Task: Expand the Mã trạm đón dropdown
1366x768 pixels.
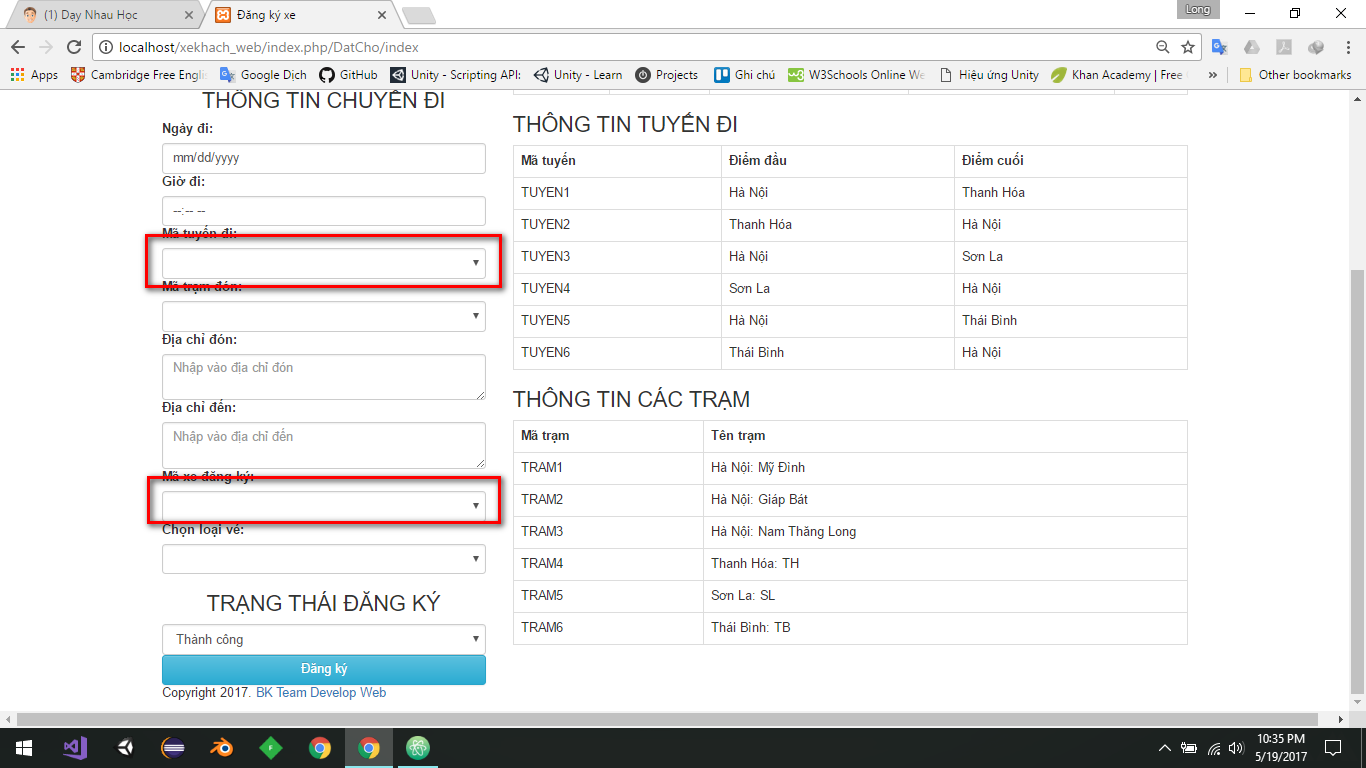Action: pos(323,316)
